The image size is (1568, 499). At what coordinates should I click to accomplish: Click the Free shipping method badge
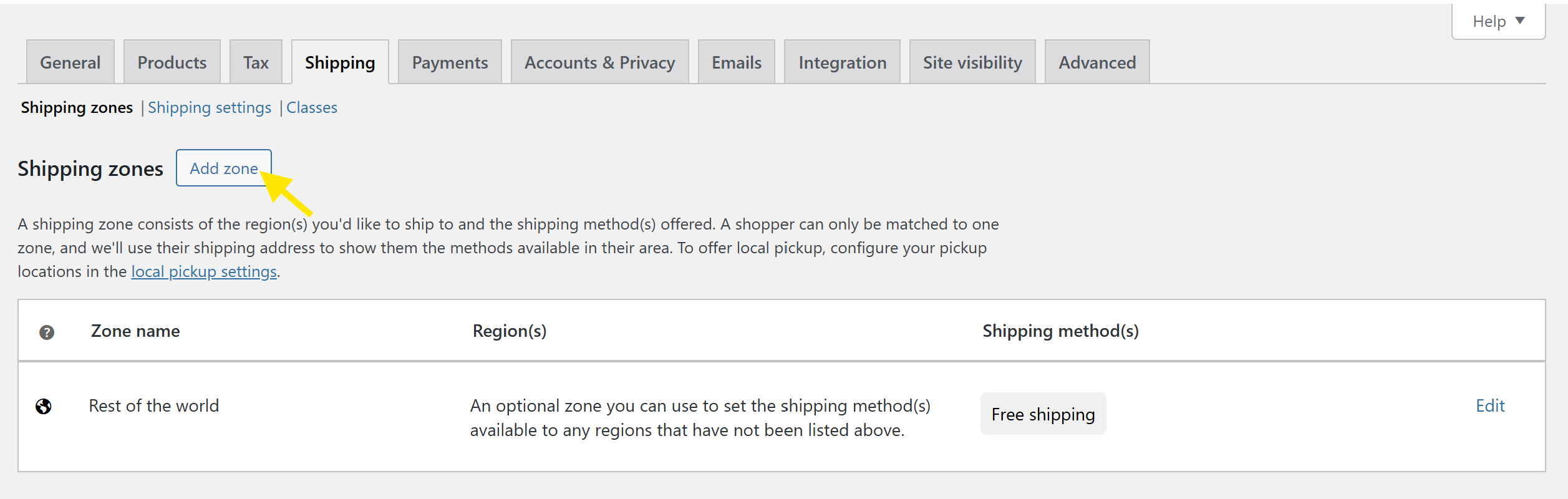click(x=1043, y=414)
